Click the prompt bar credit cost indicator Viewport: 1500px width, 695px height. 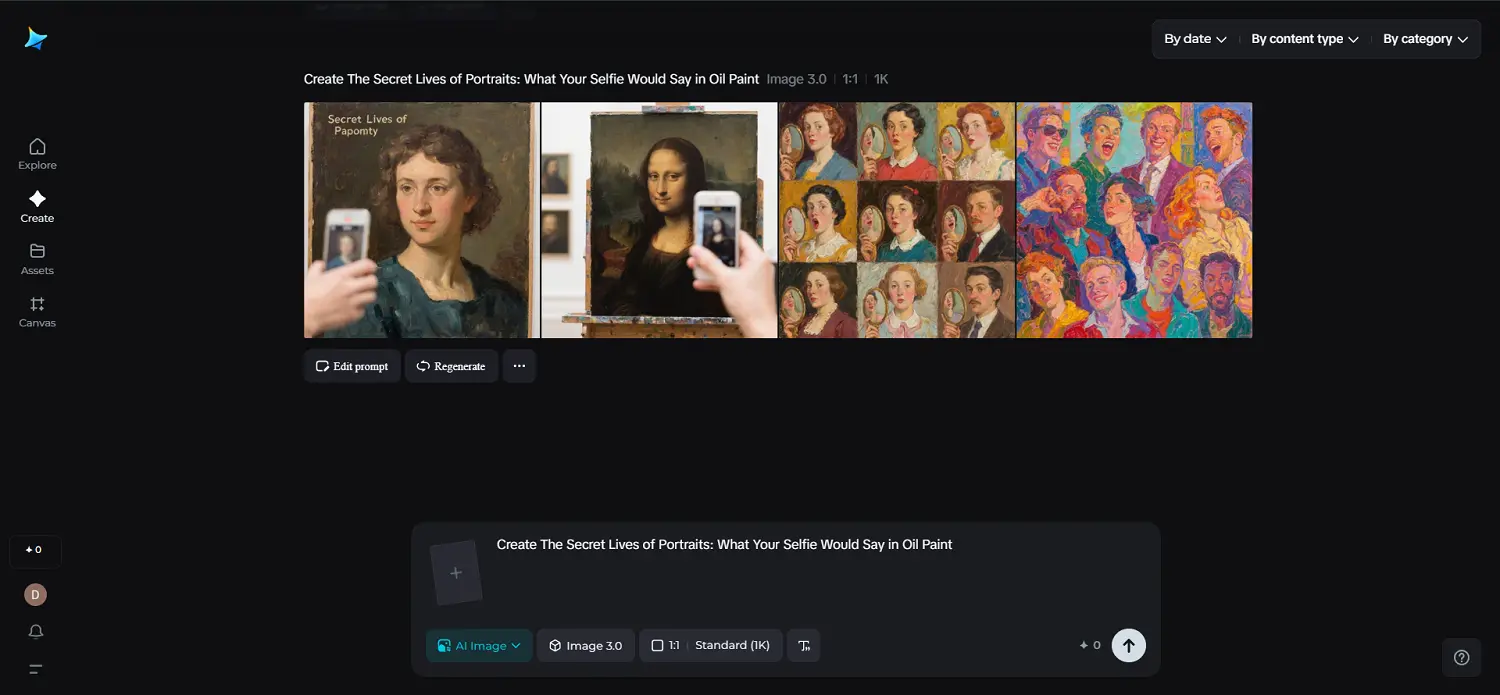pyautogui.click(x=1090, y=646)
